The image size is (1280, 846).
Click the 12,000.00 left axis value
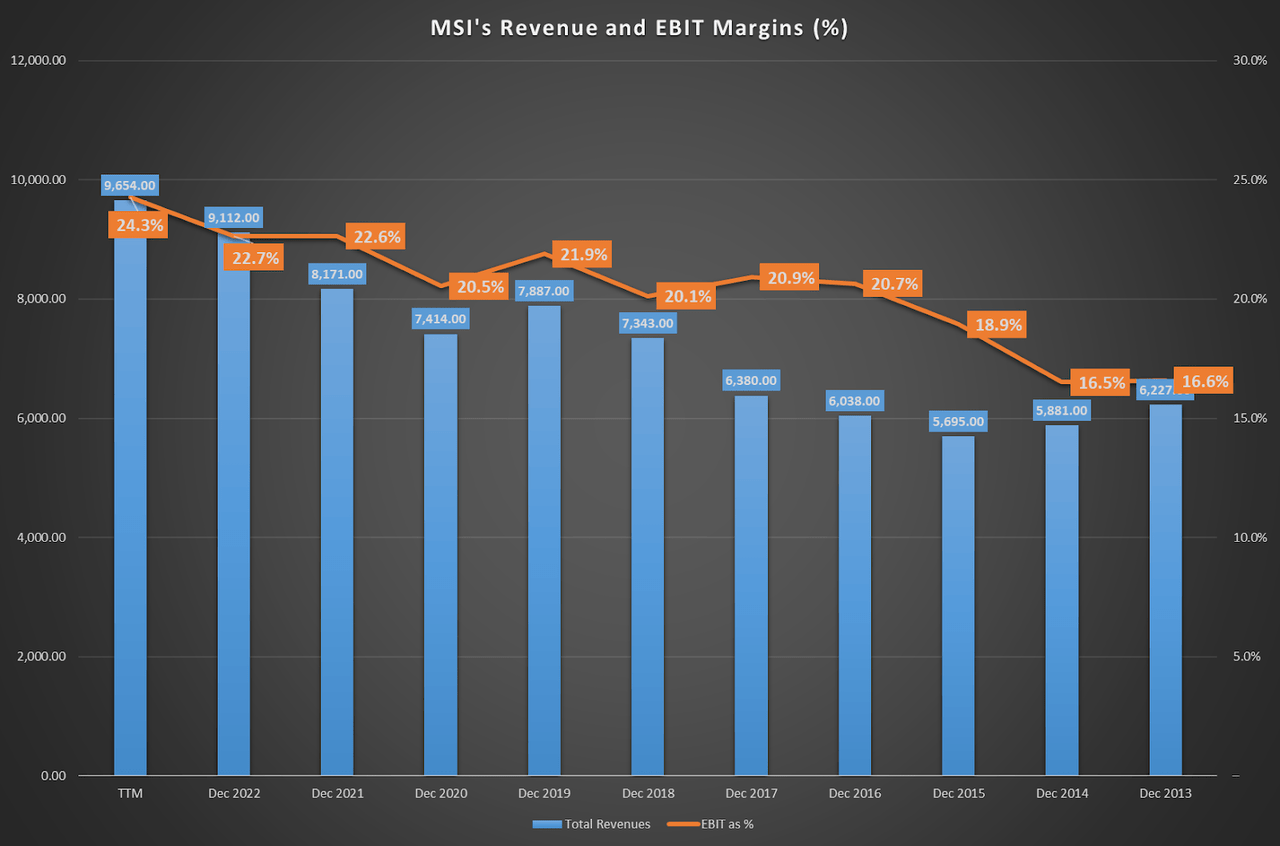click(x=38, y=61)
